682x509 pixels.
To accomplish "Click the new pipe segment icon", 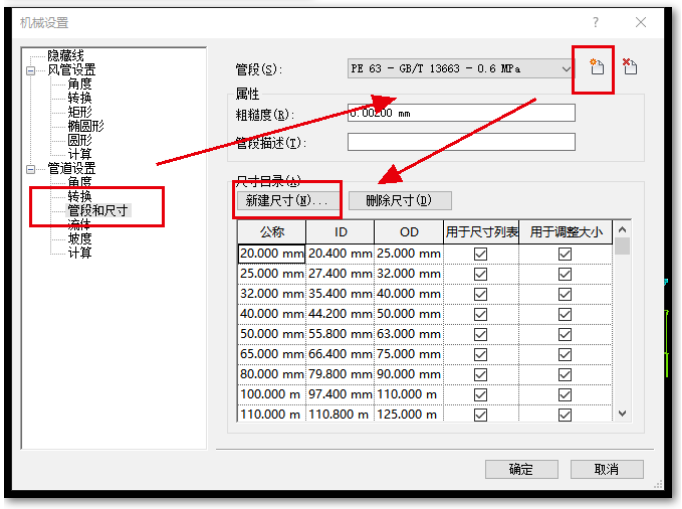I will coord(597,68).
